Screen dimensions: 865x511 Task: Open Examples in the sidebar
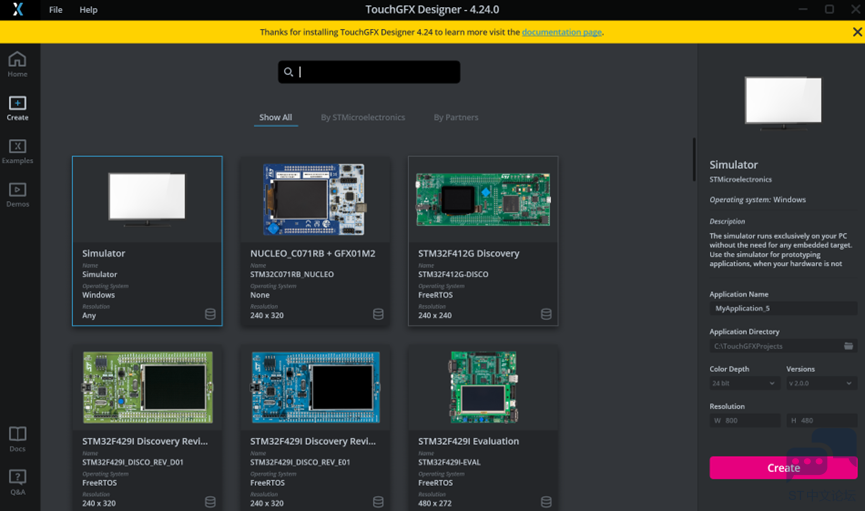17,151
